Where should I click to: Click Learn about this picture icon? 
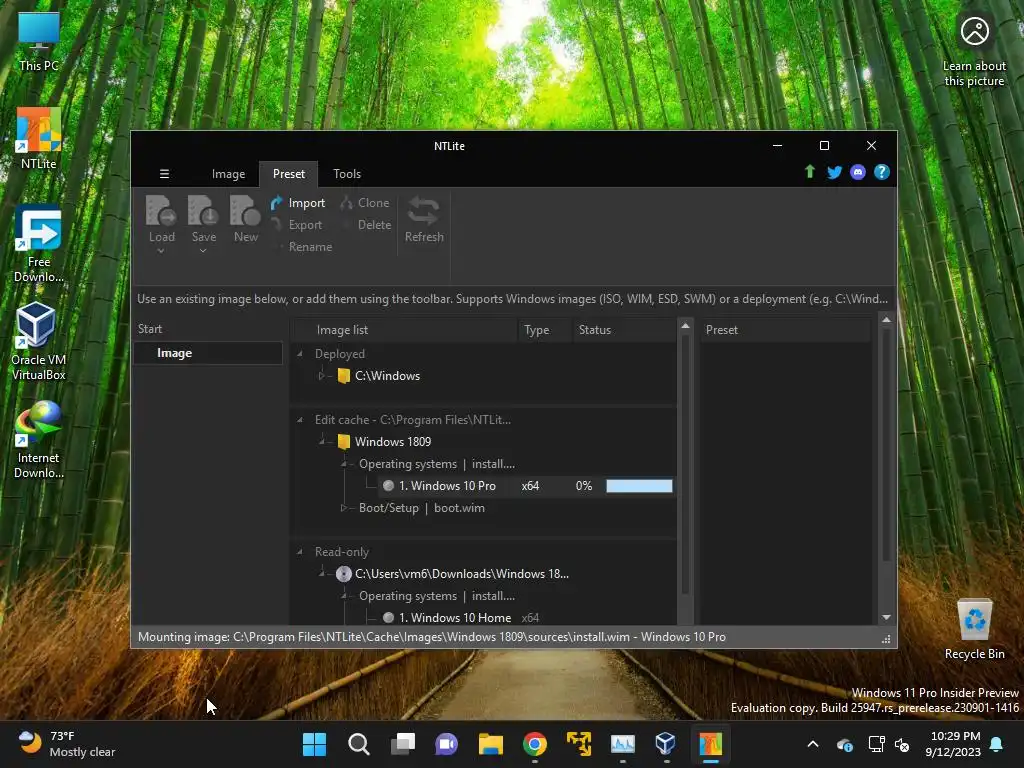[x=974, y=51]
